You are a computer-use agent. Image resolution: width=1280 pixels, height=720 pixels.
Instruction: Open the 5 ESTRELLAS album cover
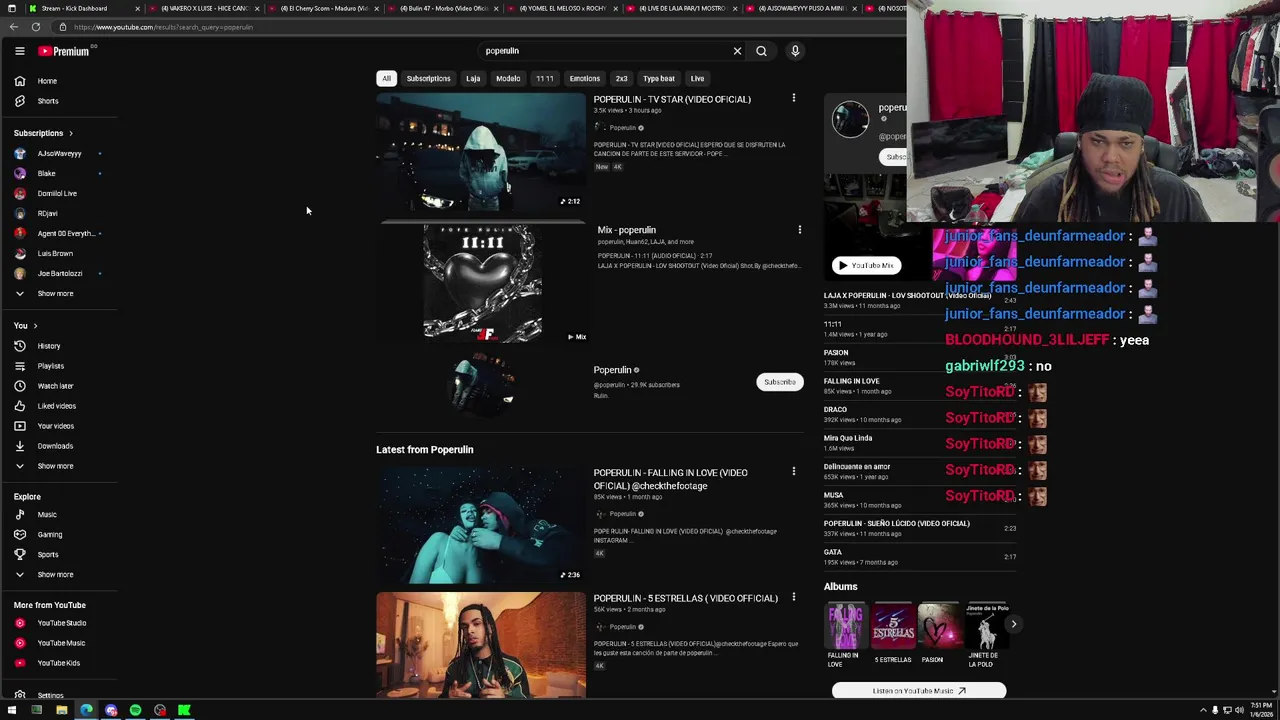coord(893,627)
